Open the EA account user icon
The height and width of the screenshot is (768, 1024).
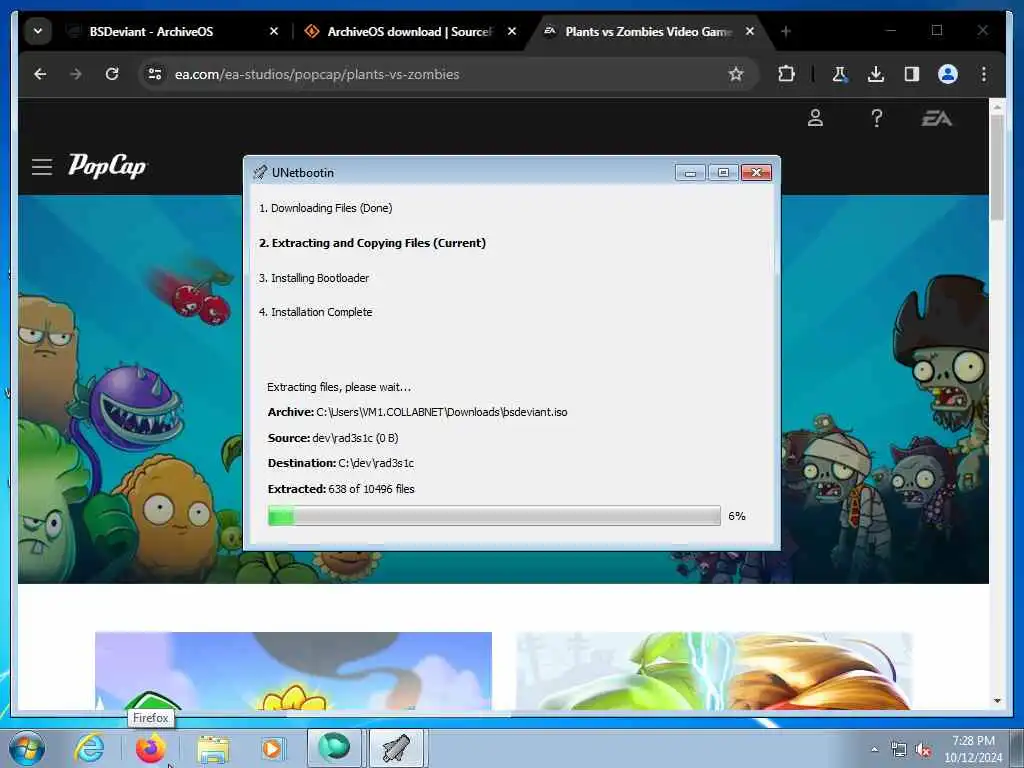[x=815, y=118]
